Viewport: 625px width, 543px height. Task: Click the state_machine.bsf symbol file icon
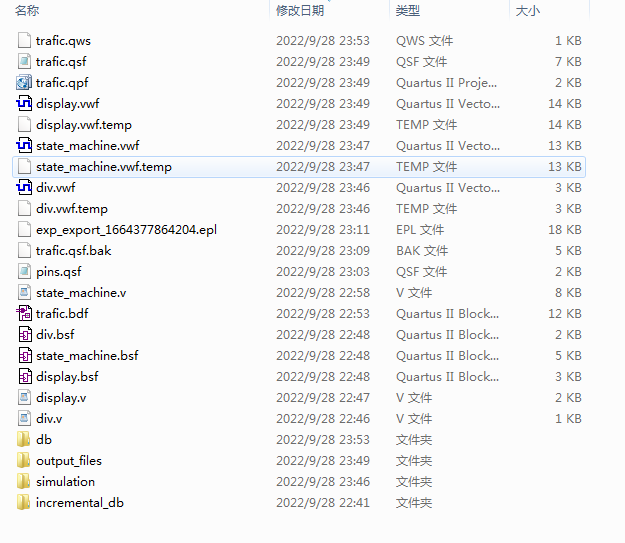coord(25,356)
